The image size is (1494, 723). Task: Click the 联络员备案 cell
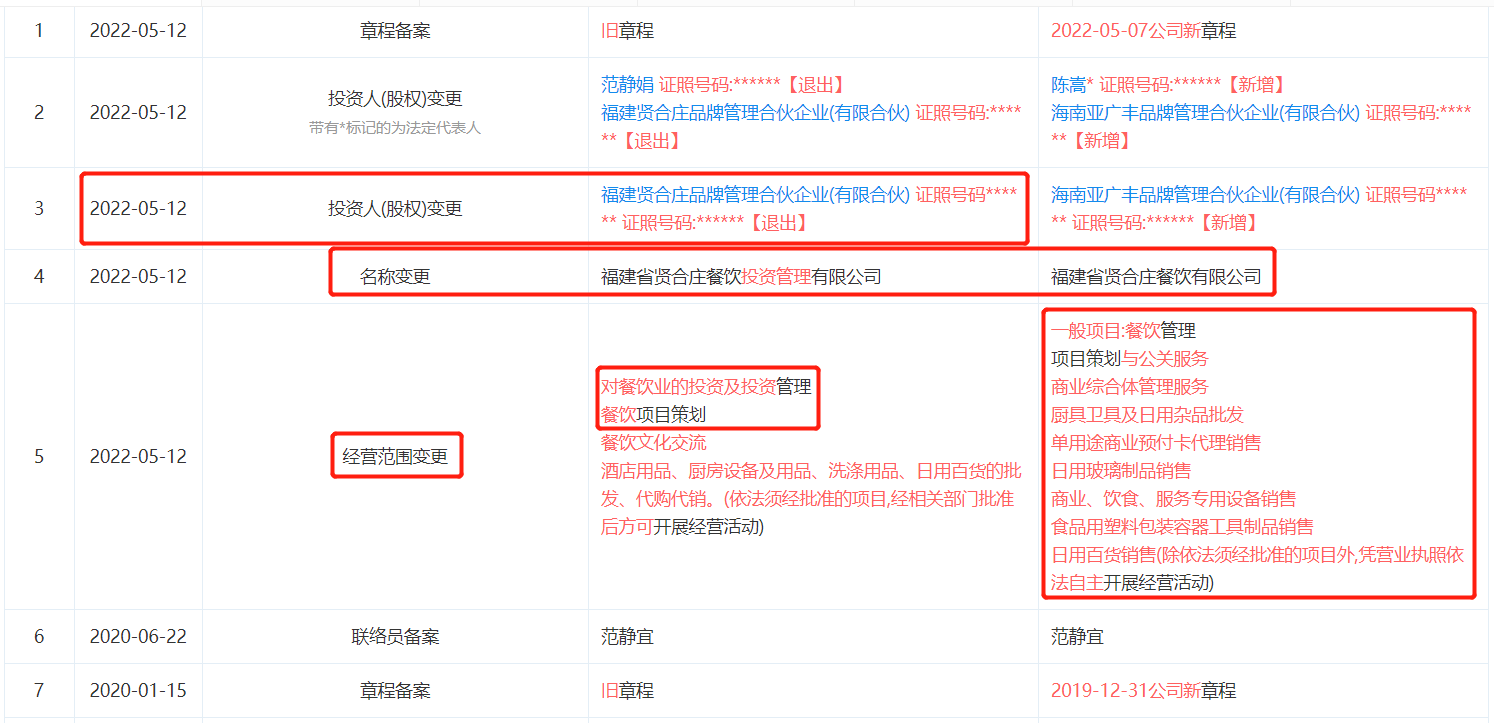(x=395, y=637)
